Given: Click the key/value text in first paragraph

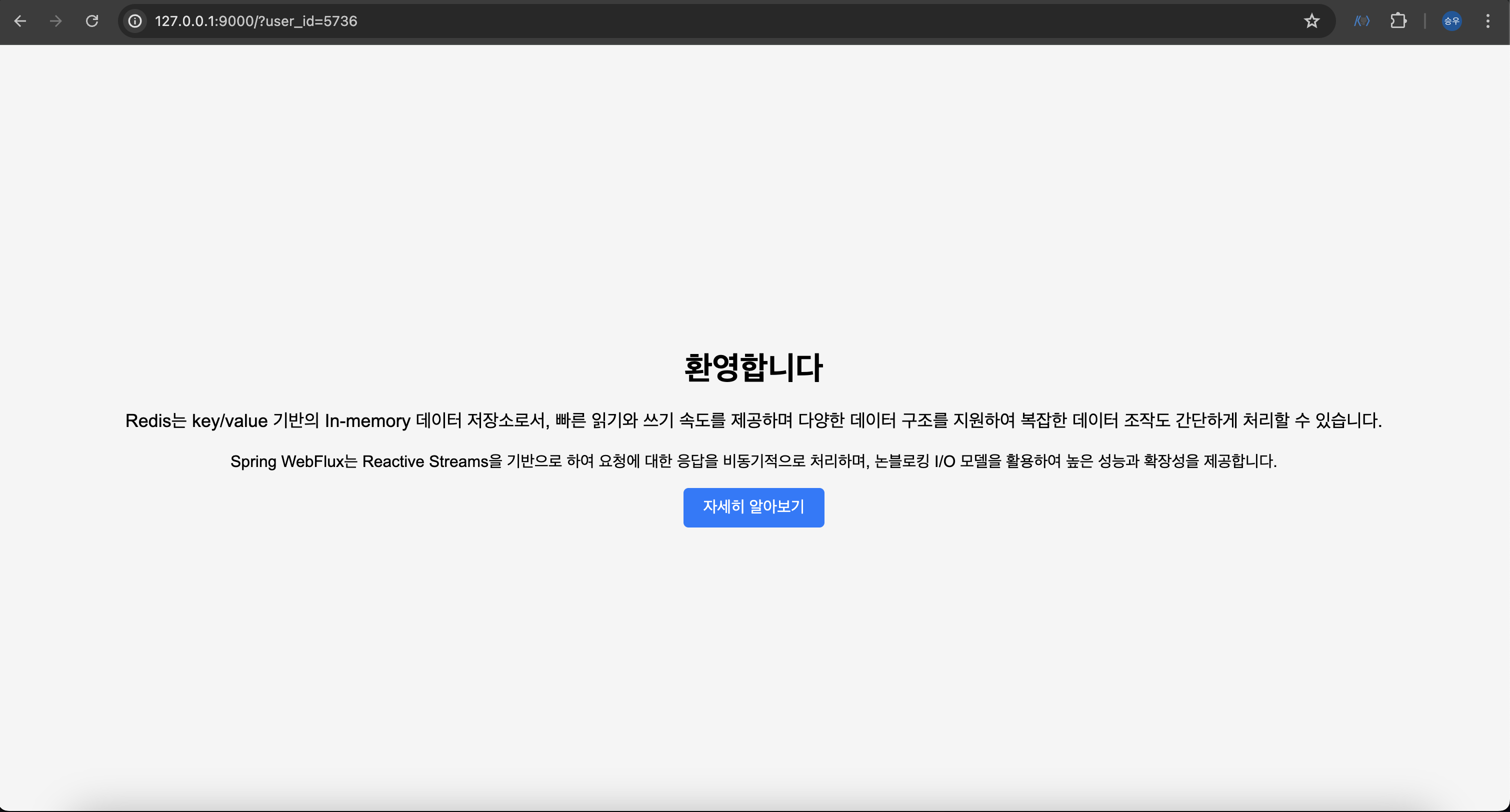Looking at the screenshot, I should point(229,421).
